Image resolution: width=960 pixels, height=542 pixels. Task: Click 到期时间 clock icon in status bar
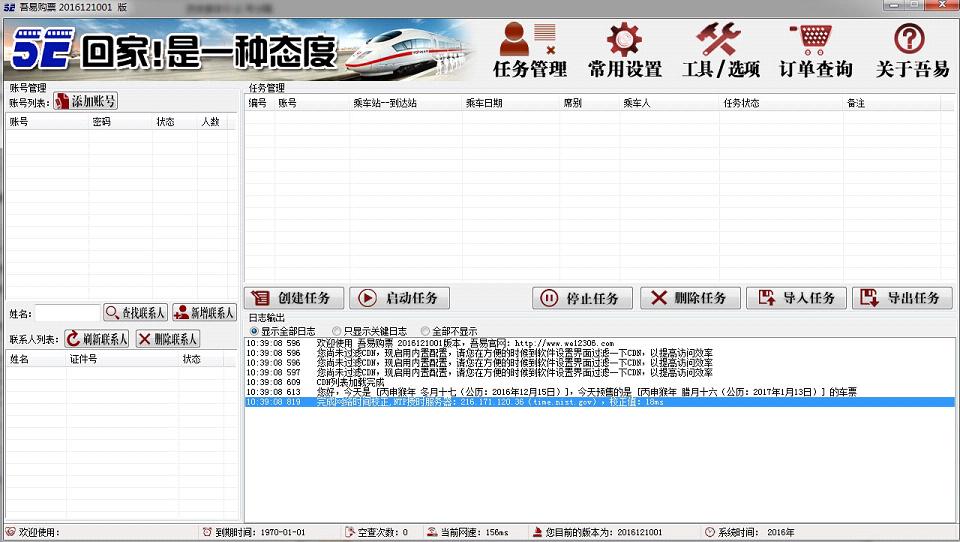coord(208,532)
